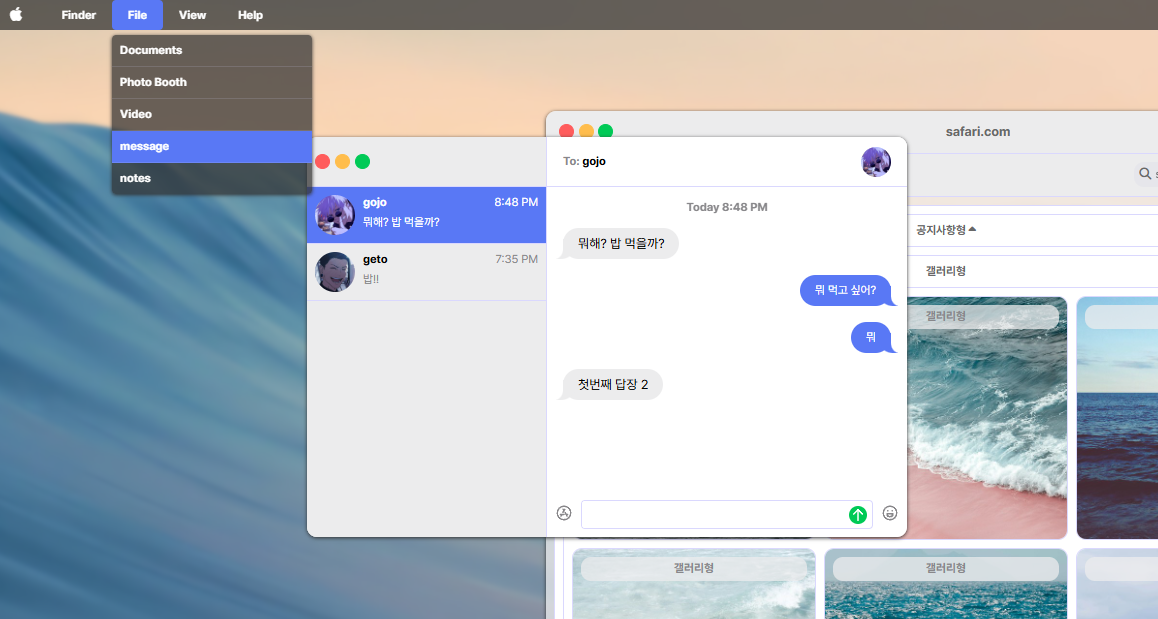Open the Help menu

(x=250, y=15)
